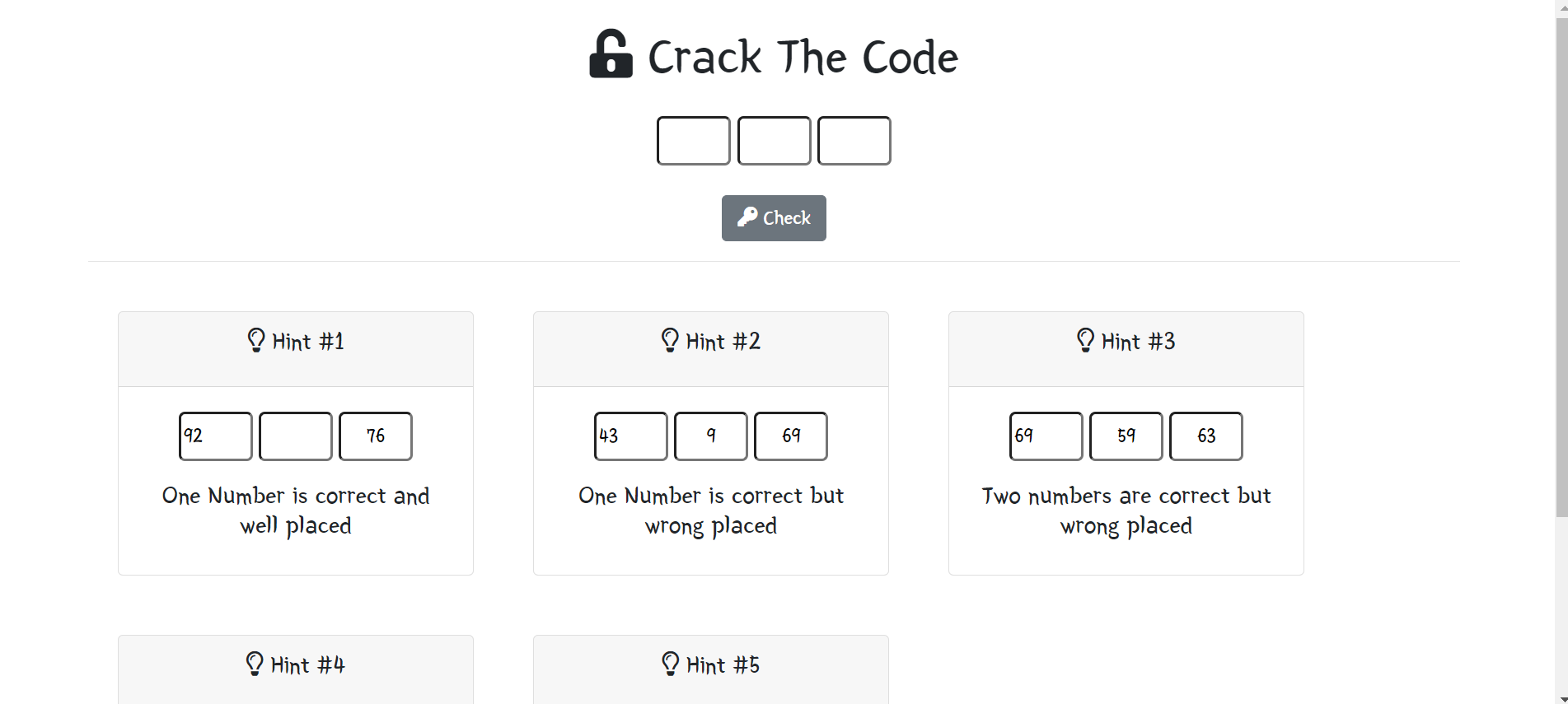Select the last code entry box
This screenshot has height=704, width=1568.
(854, 140)
